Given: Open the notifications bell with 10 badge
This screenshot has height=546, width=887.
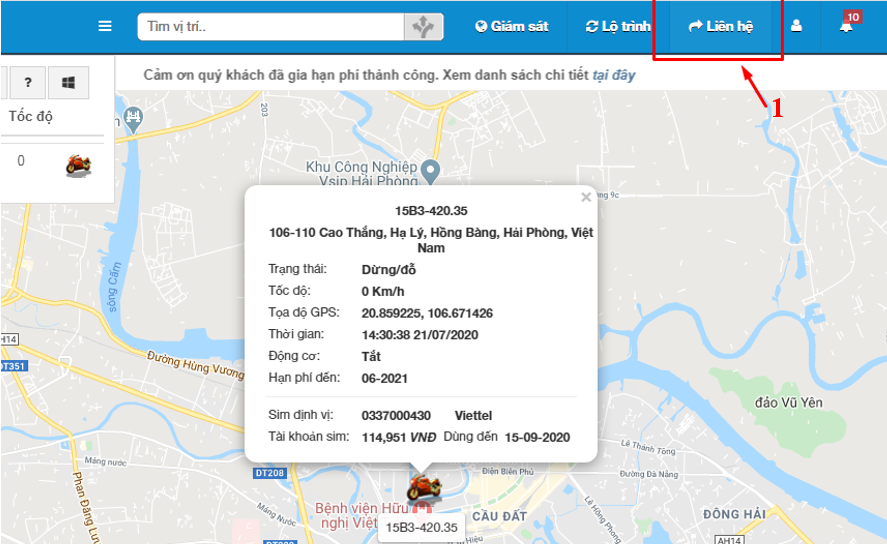Looking at the screenshot, I should coord(846,25).
